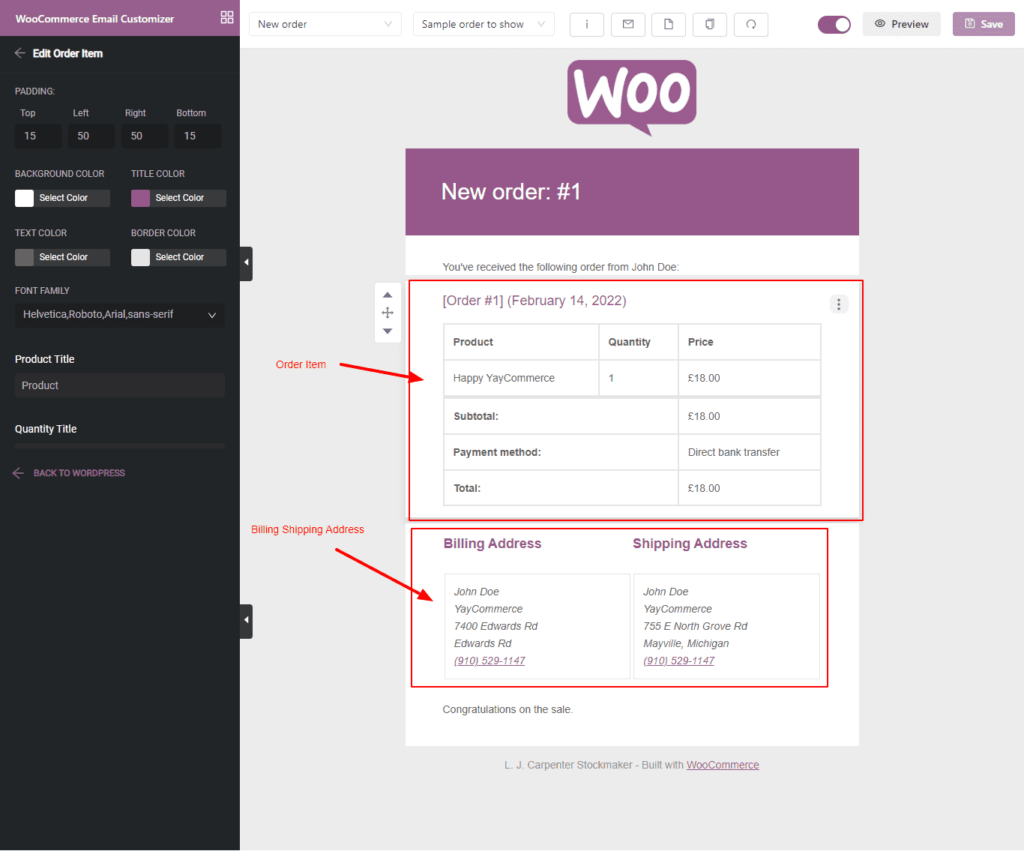1024x851 pixels.
Task: Send test email via envelope icon
Action: pos(628,24)
